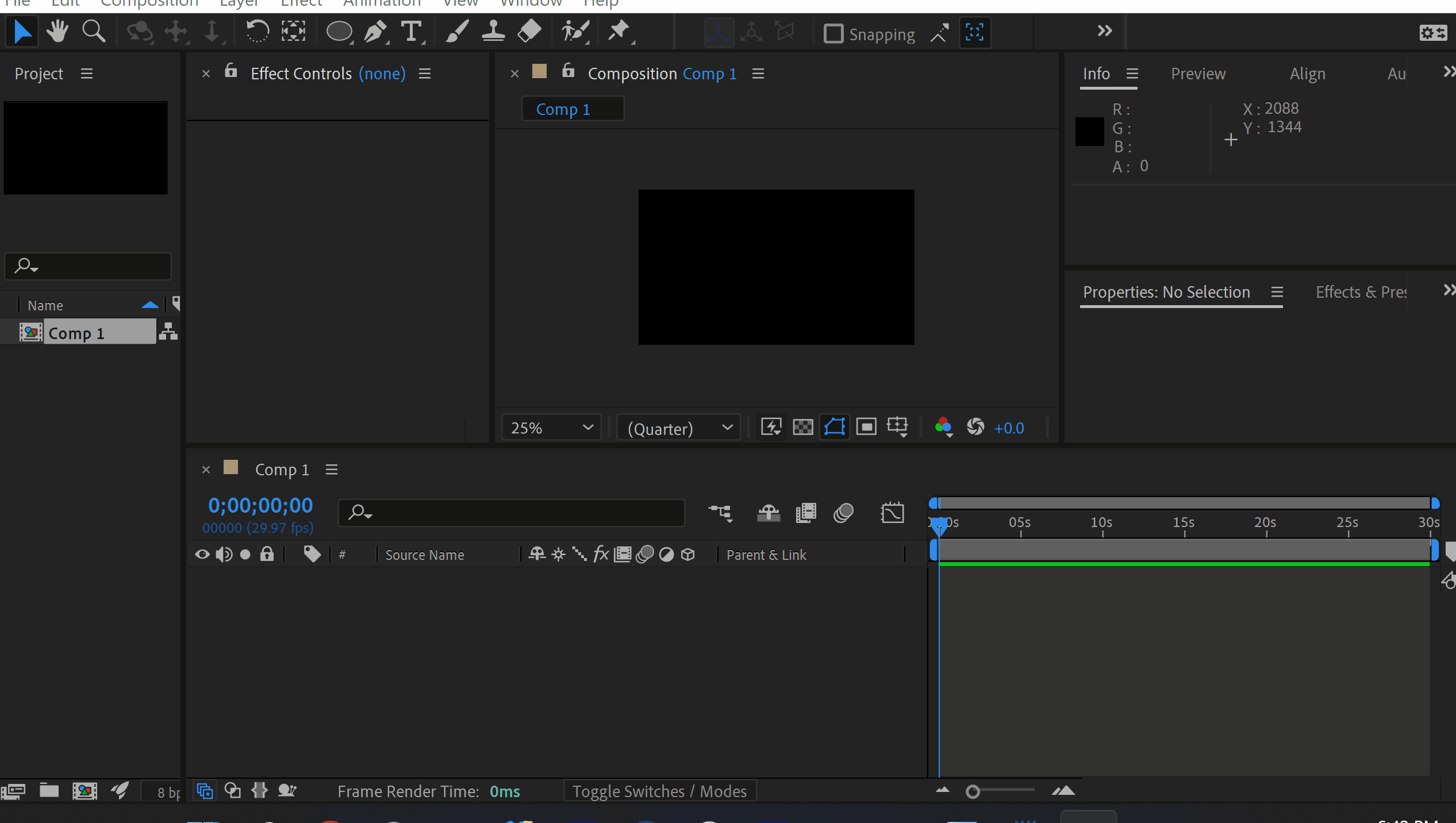Select the Hand tool
This screenshot has height=823, width=1456.
click(x=57, y=32)
